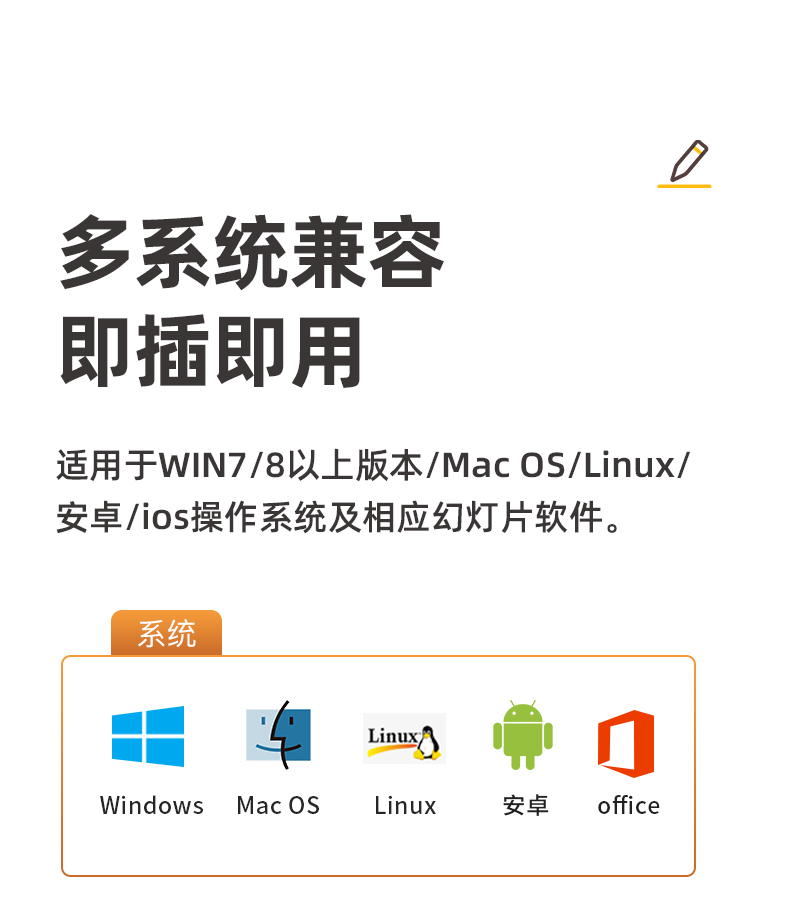This screenshot has width=790, height=911.
Task: Click the orange Office logo icon
Action: point(626,744)
